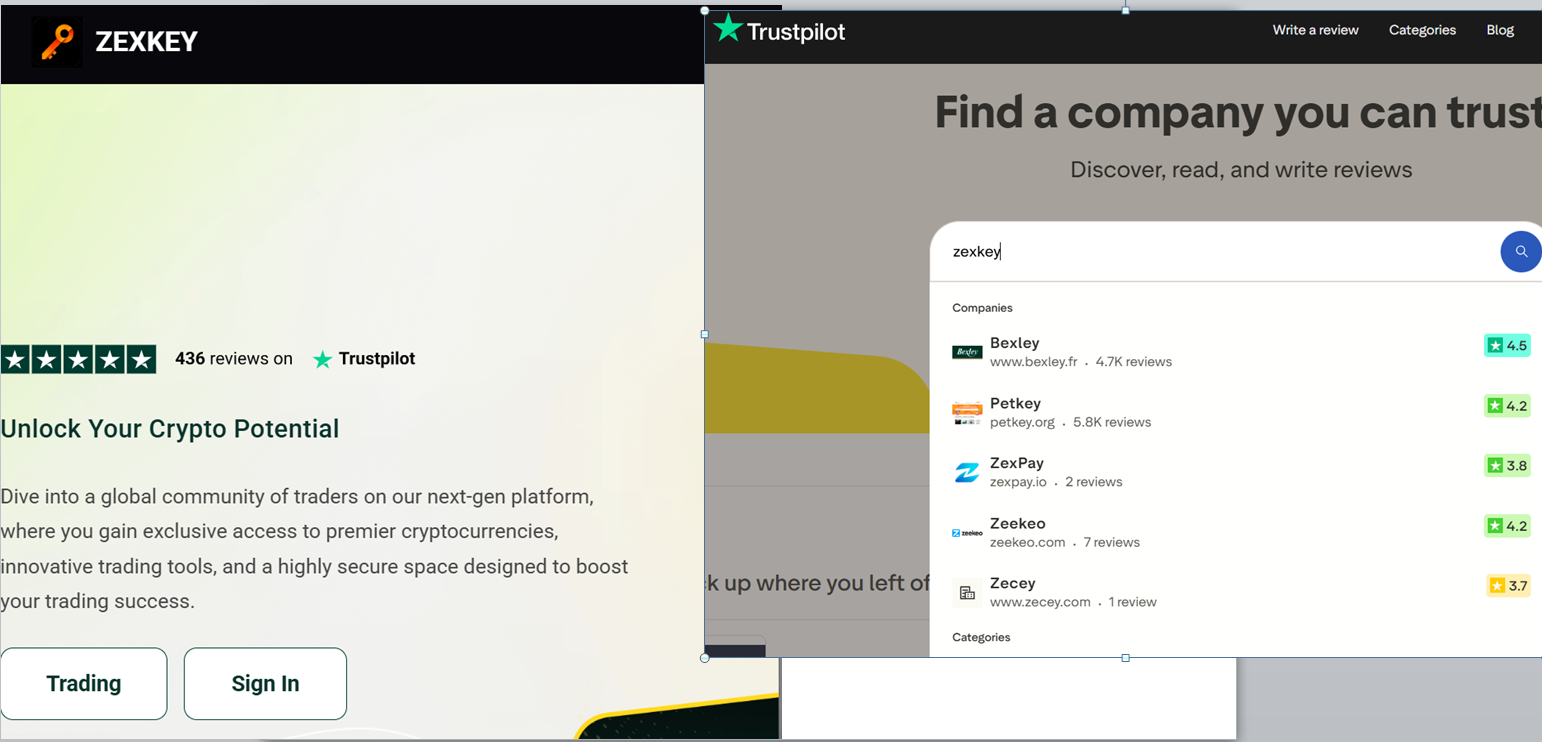Click the Trustpilot logo beside 436 reviews
Image resolution: width=1542 pixels, height=742 pixels.
click(x=364, y=359)
